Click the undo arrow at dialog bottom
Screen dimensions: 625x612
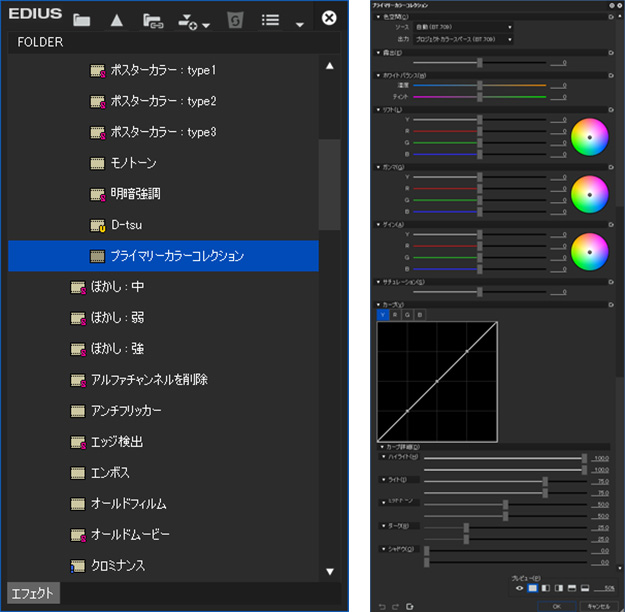coord(381,605)
